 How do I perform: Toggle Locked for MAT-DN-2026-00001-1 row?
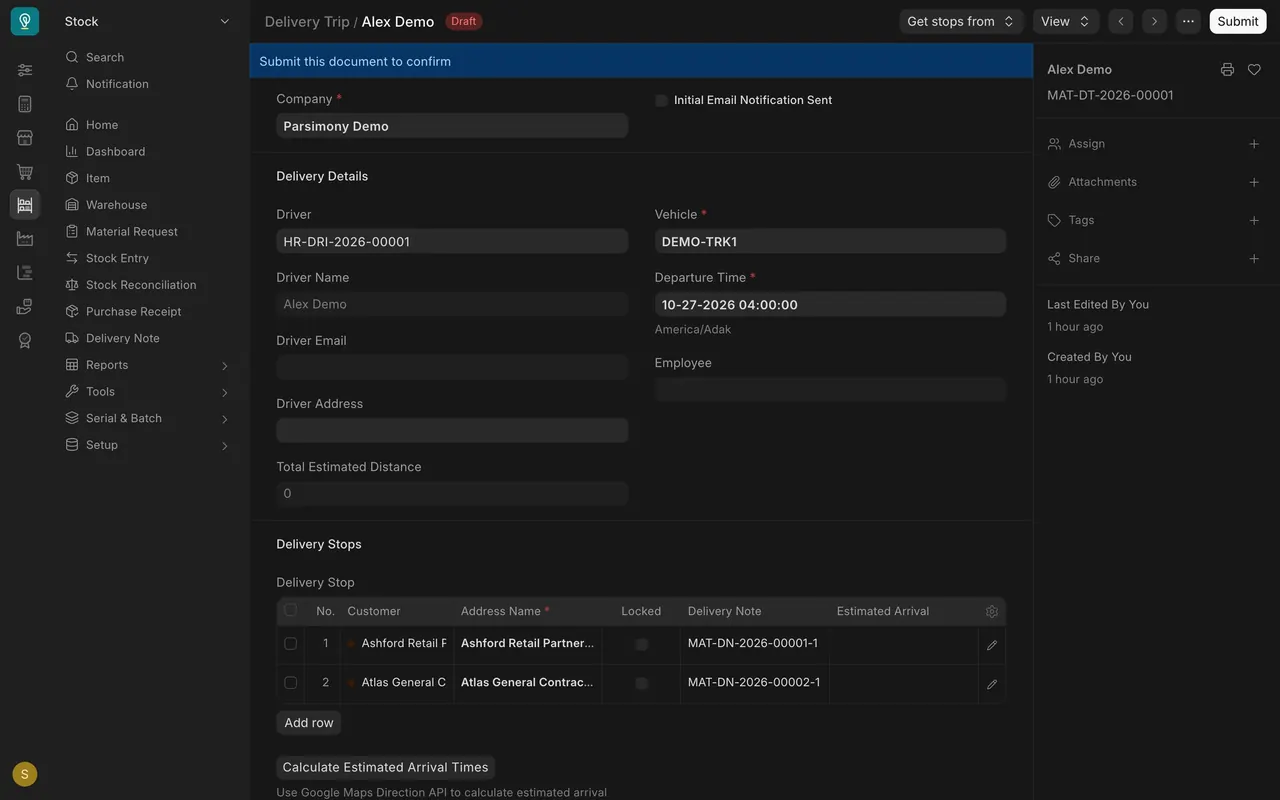click(641, 644)
